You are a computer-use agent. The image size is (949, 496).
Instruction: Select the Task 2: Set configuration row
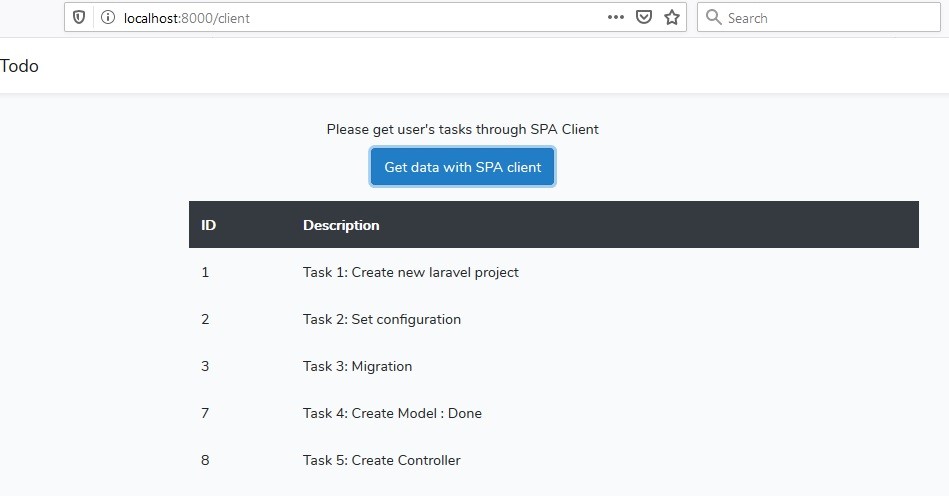[x=554, y=319]
